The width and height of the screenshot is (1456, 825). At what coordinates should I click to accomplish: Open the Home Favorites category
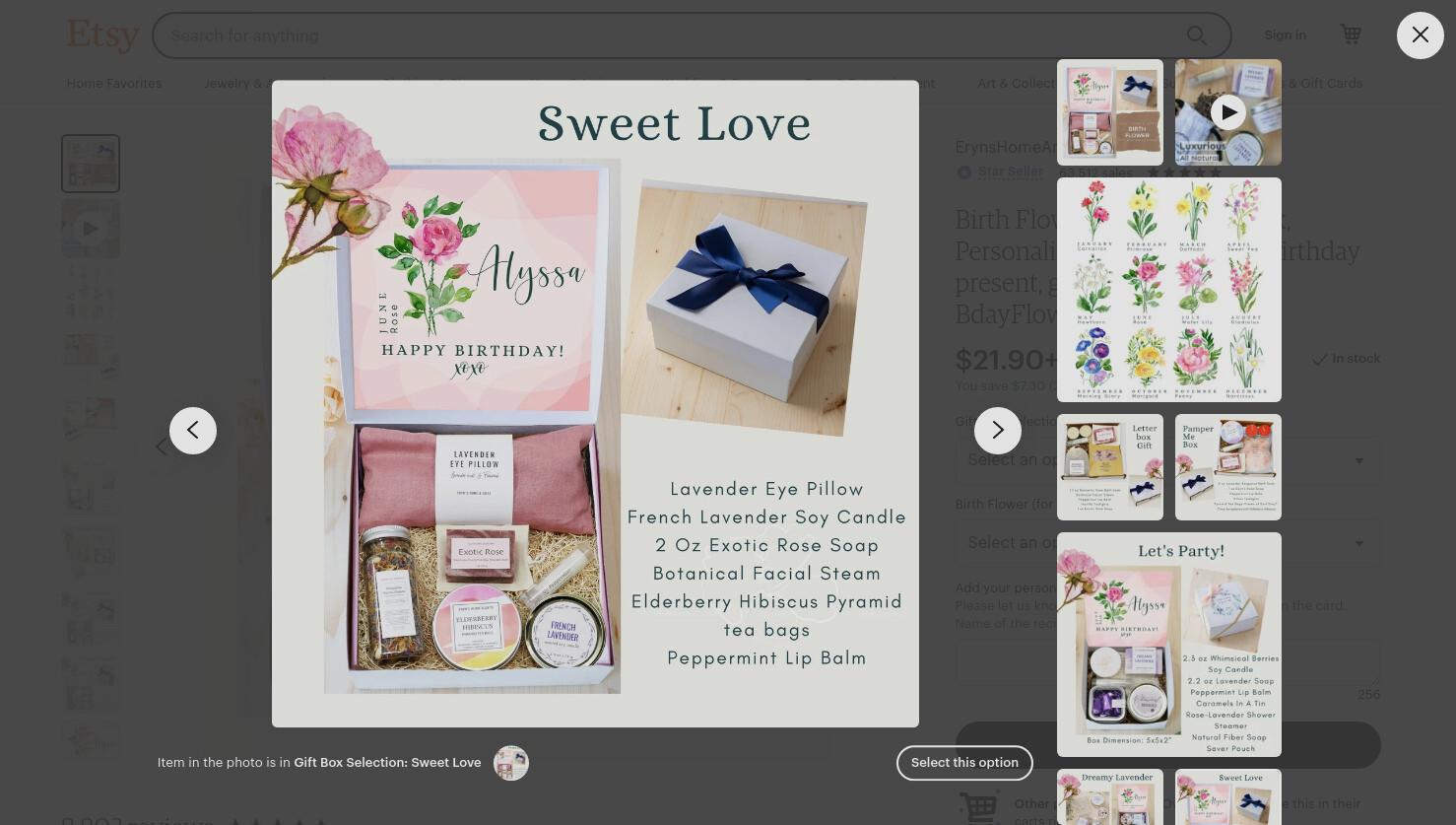[114, 84]
